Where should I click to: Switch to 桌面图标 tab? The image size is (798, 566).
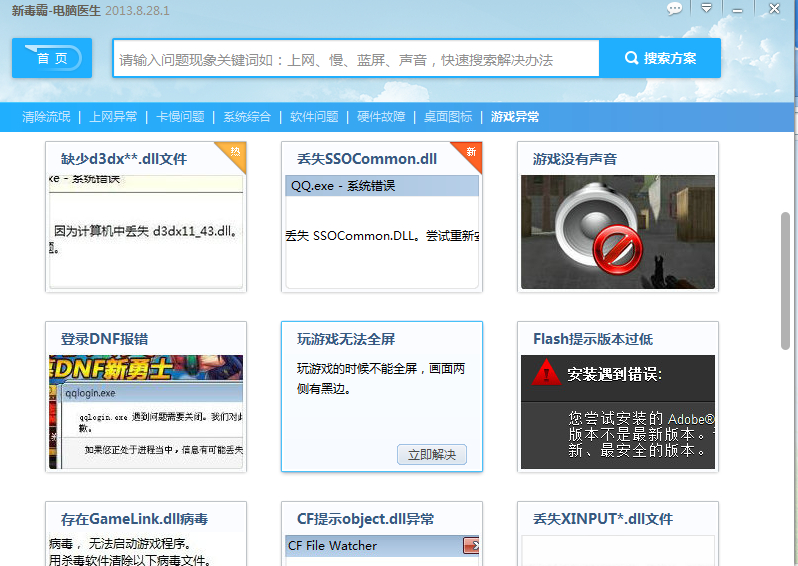448,117
